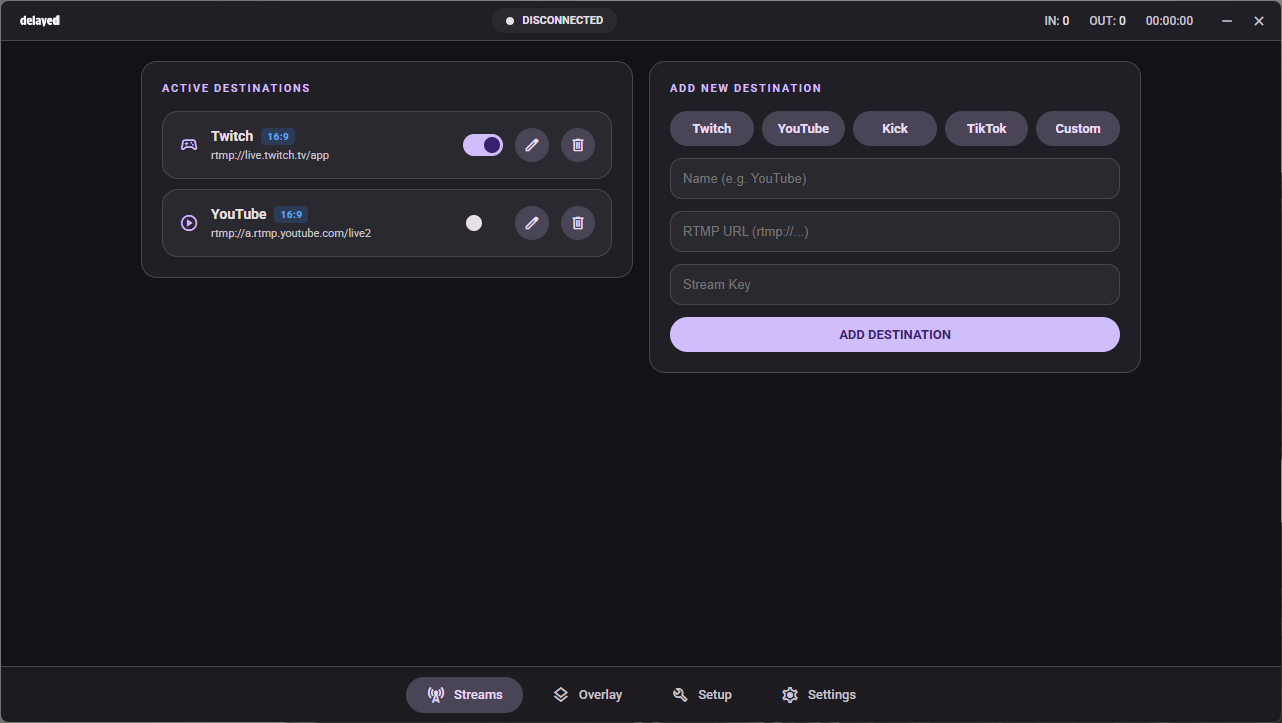
Task: Close the delayed window
Action: coord(1259,21)
